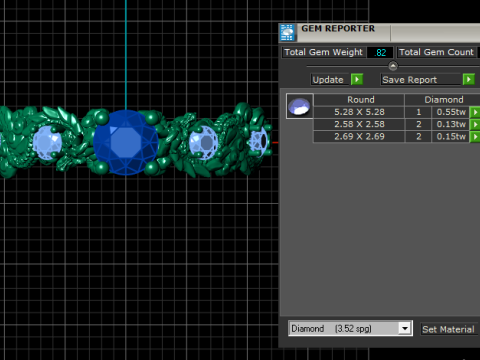Click the Save Report button

421,80
